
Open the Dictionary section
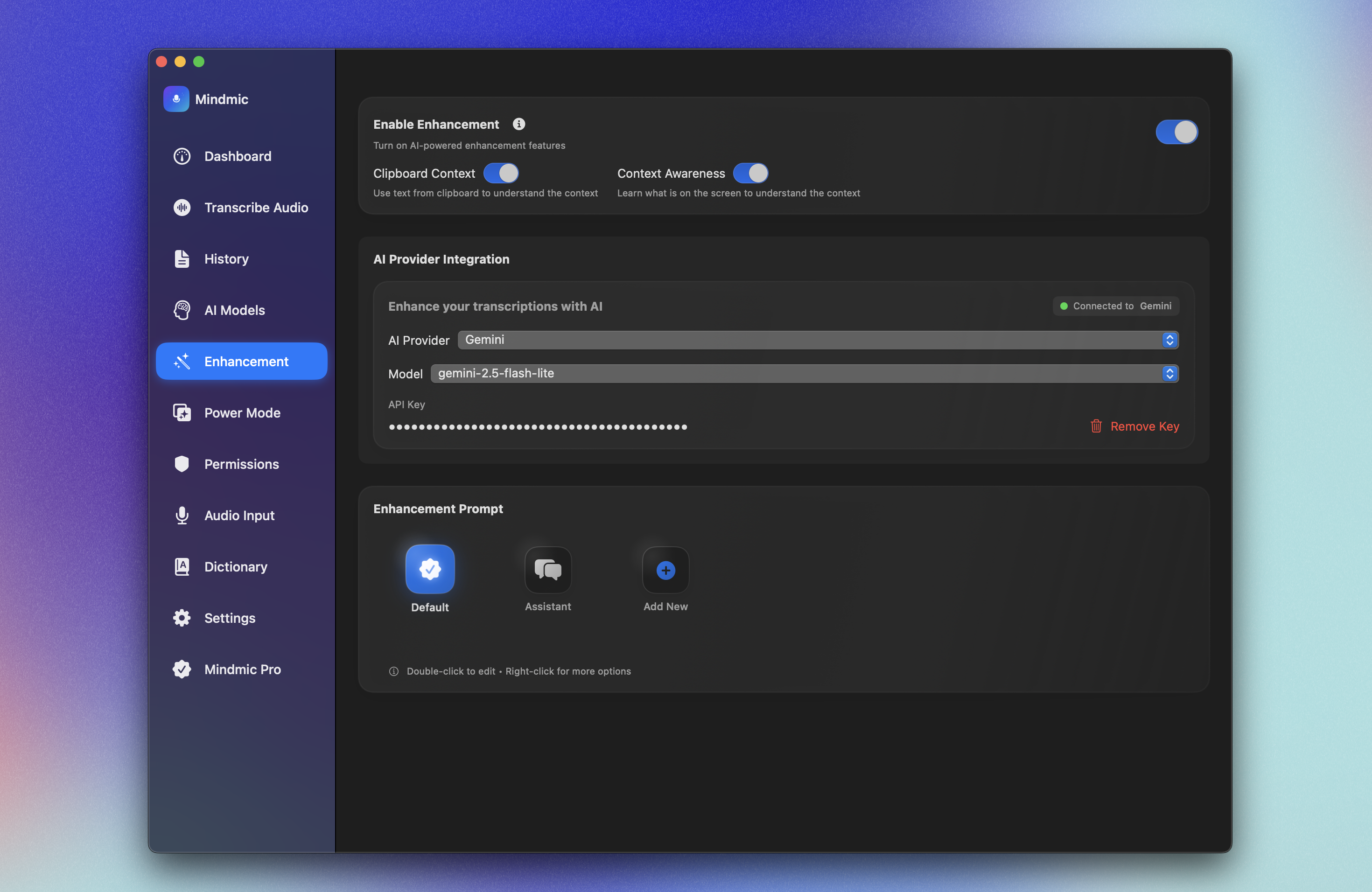242,566
